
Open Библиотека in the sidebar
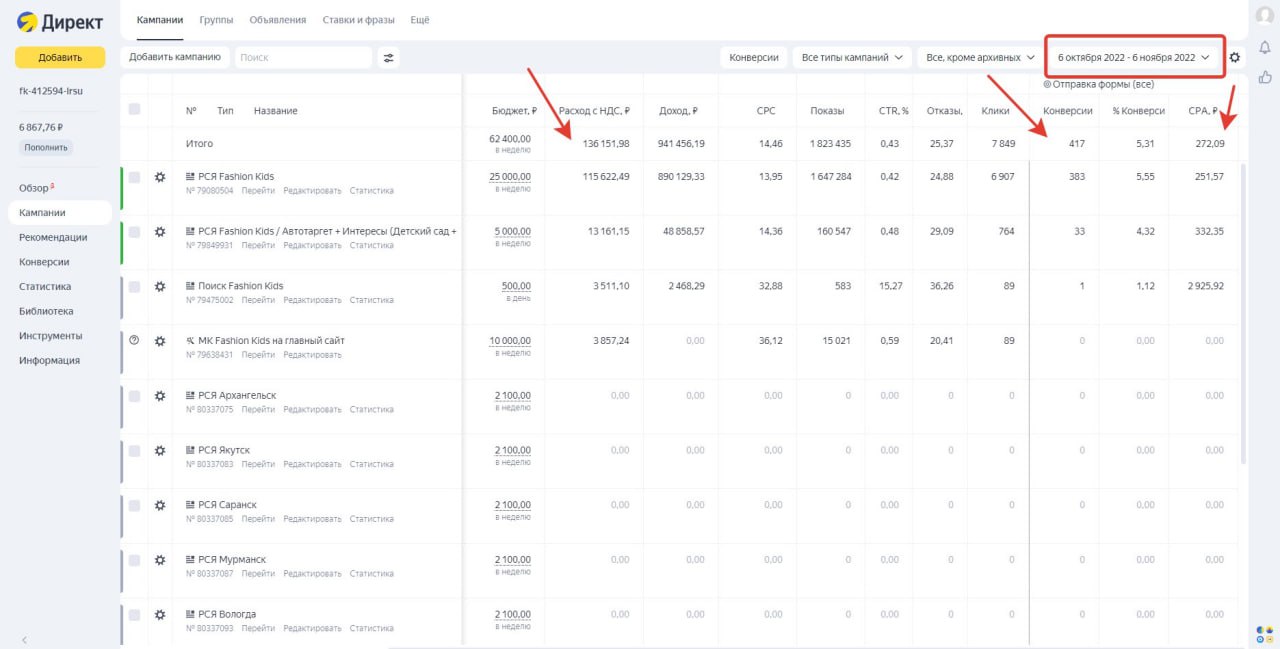(x=46, y=311)
